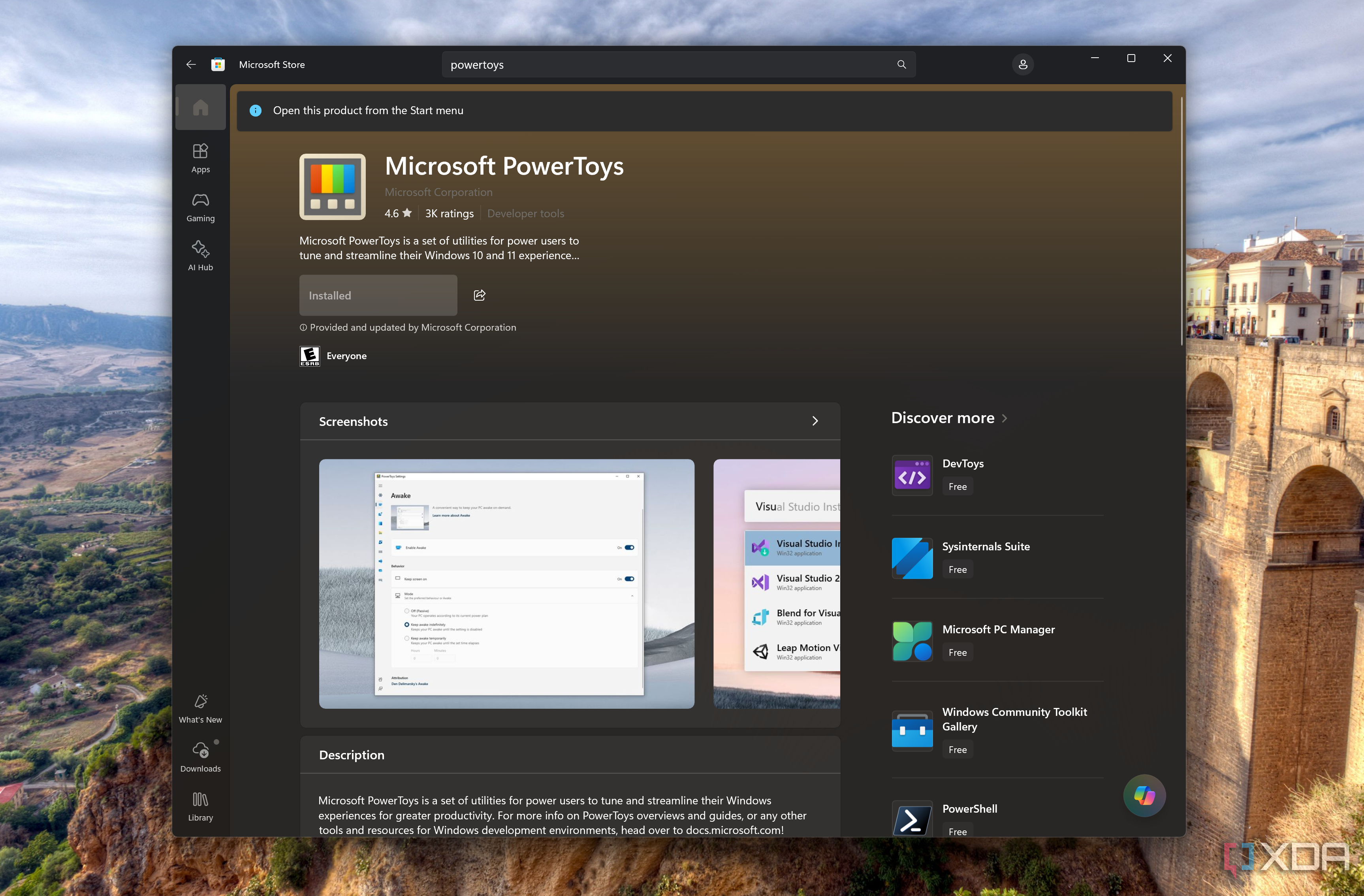This screenshot has width=1364, height=896.
Task: Check What's New
Action: [200, 708]
